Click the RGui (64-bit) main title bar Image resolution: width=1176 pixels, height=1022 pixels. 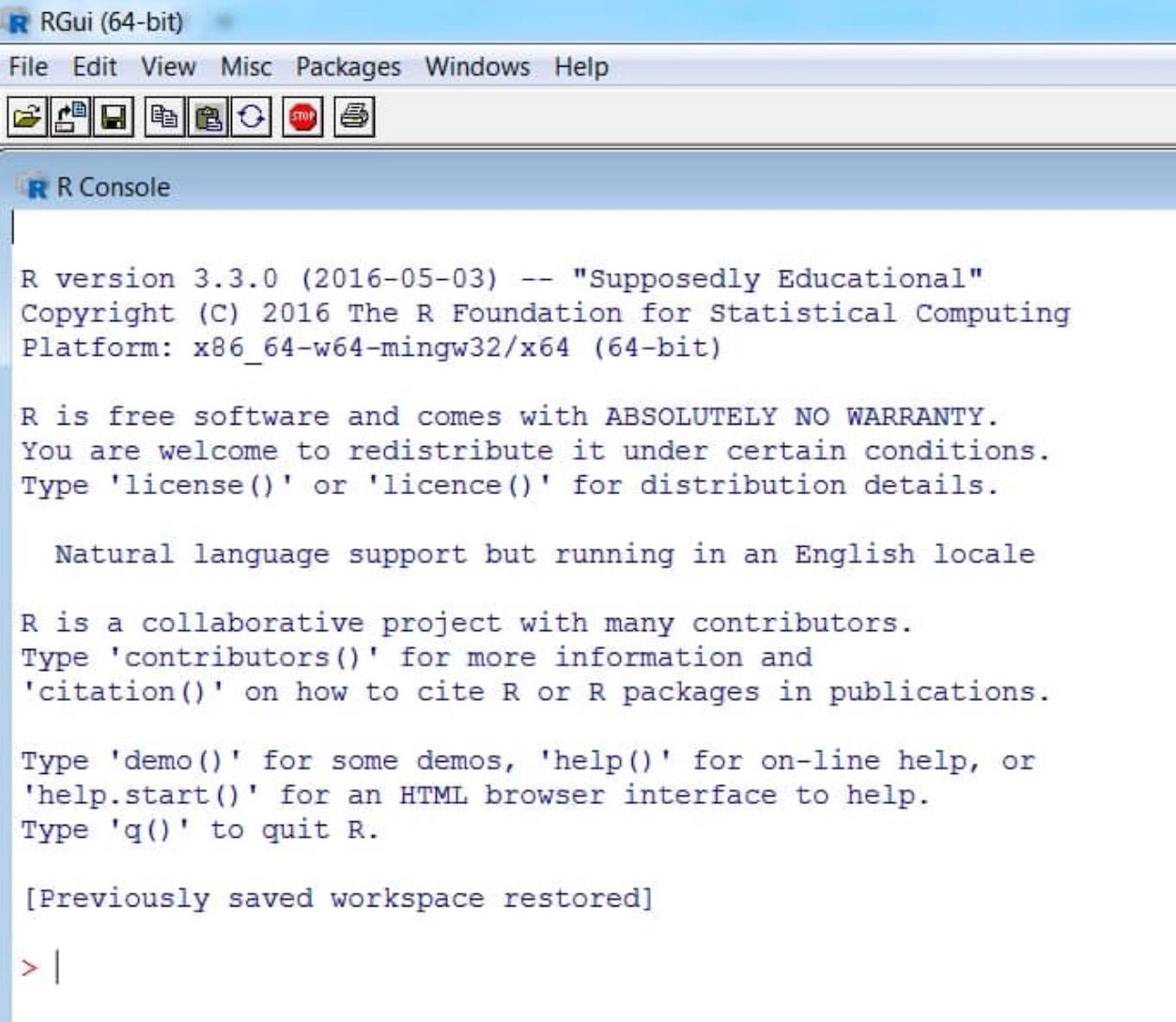click(564, 22)
